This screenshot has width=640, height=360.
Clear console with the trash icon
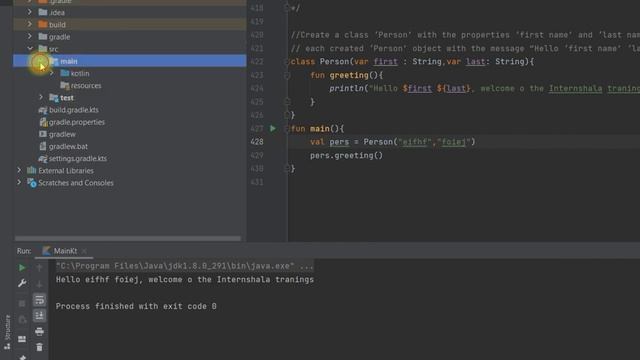(39, 347)
